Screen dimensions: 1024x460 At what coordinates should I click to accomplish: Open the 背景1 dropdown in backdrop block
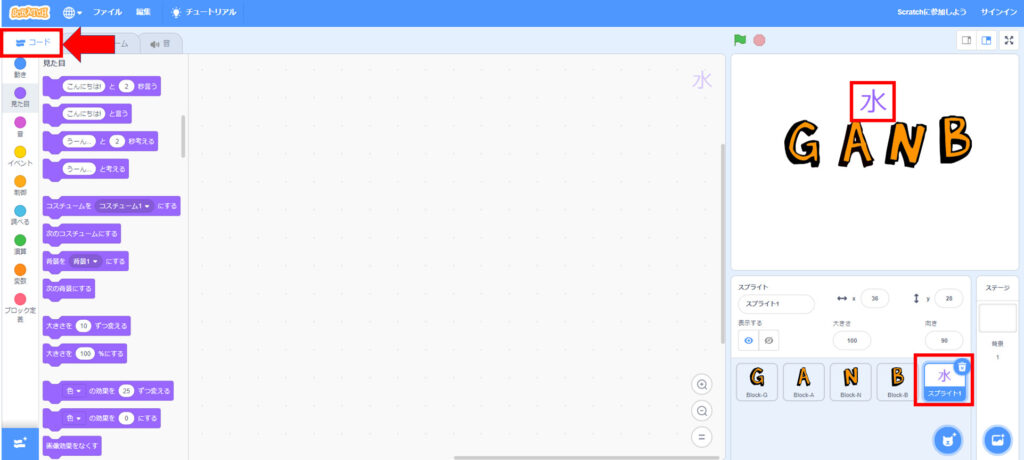click(86, 261)
